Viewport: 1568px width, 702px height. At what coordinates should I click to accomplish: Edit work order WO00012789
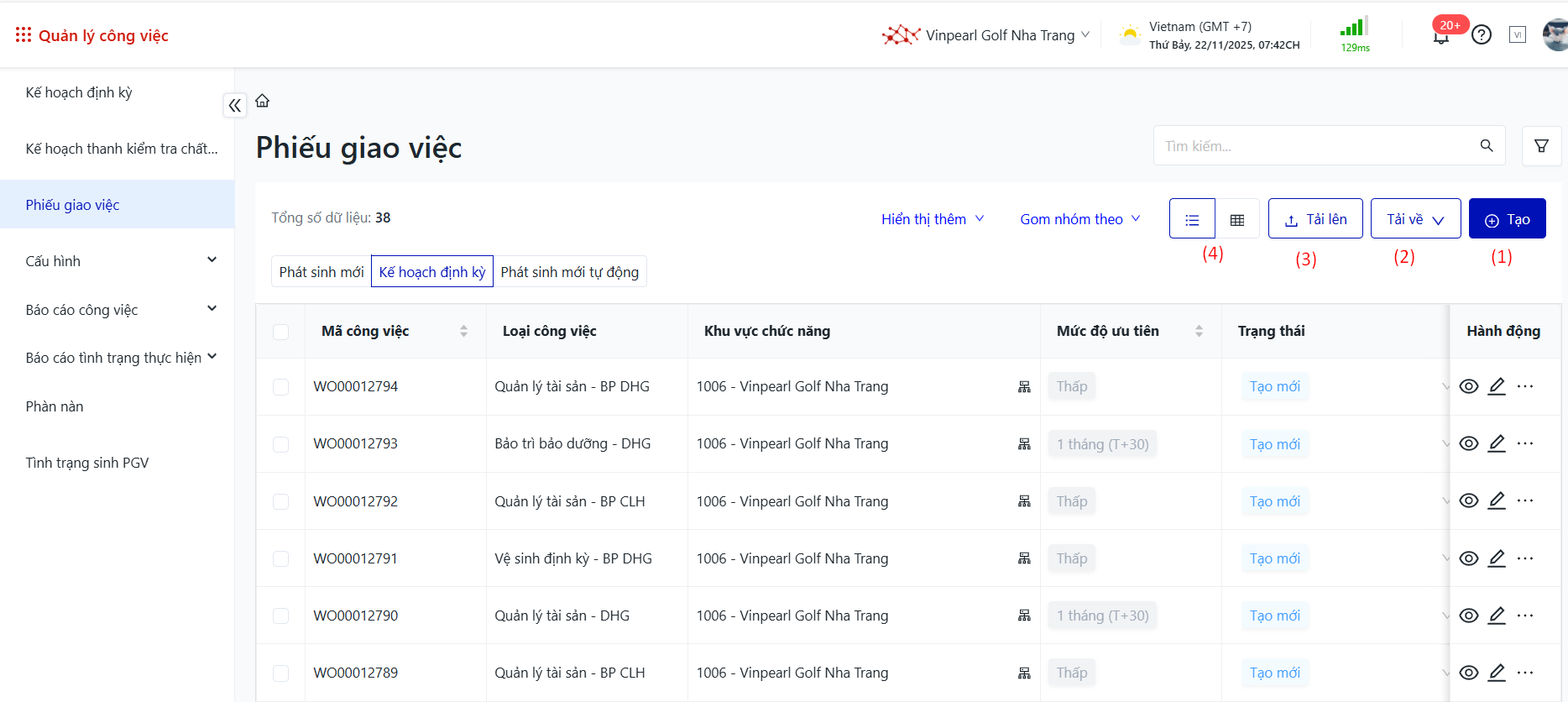(x=1497, y=673)
